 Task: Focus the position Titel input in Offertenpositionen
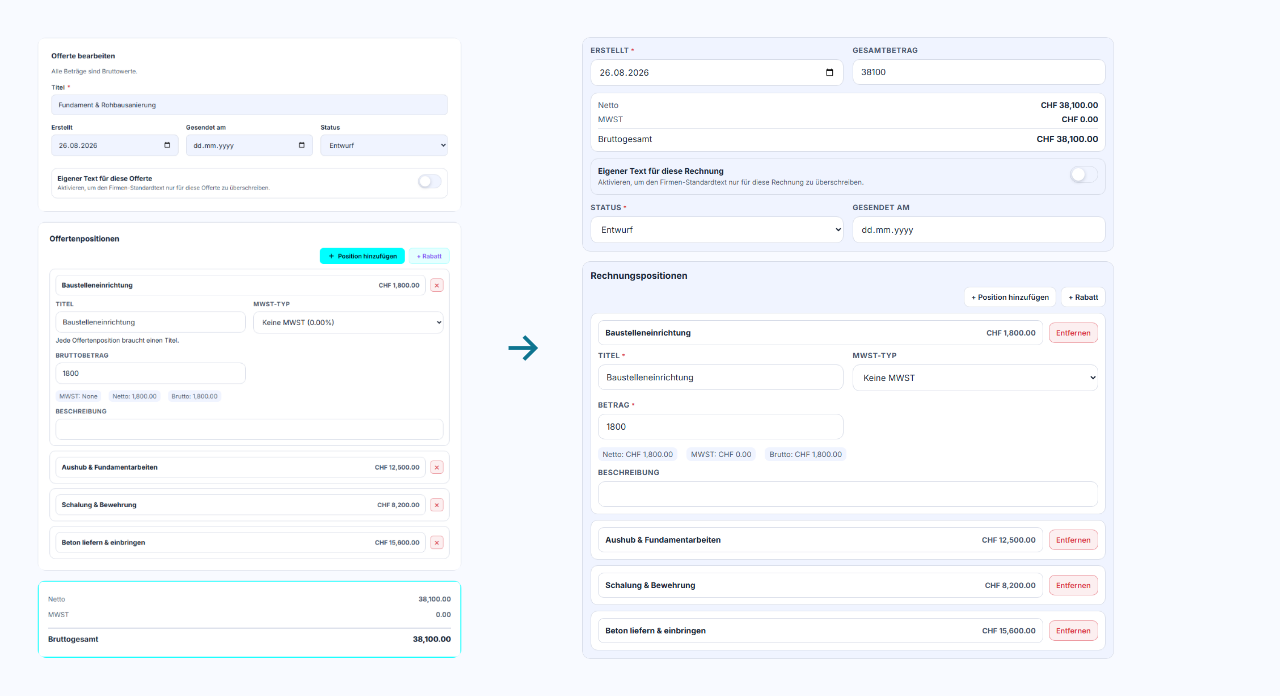point(151,322)
